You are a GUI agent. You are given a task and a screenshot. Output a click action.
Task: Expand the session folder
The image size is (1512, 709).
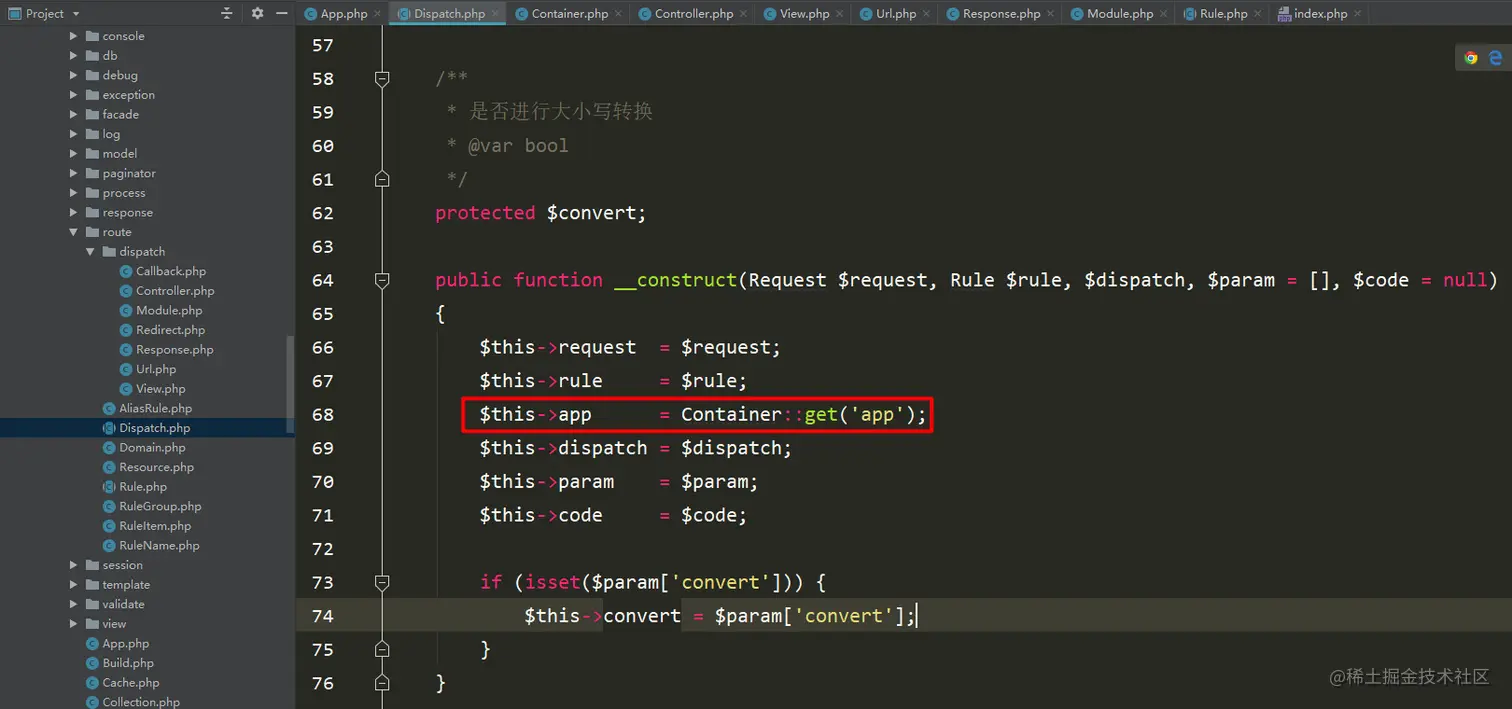click(74, 565)
